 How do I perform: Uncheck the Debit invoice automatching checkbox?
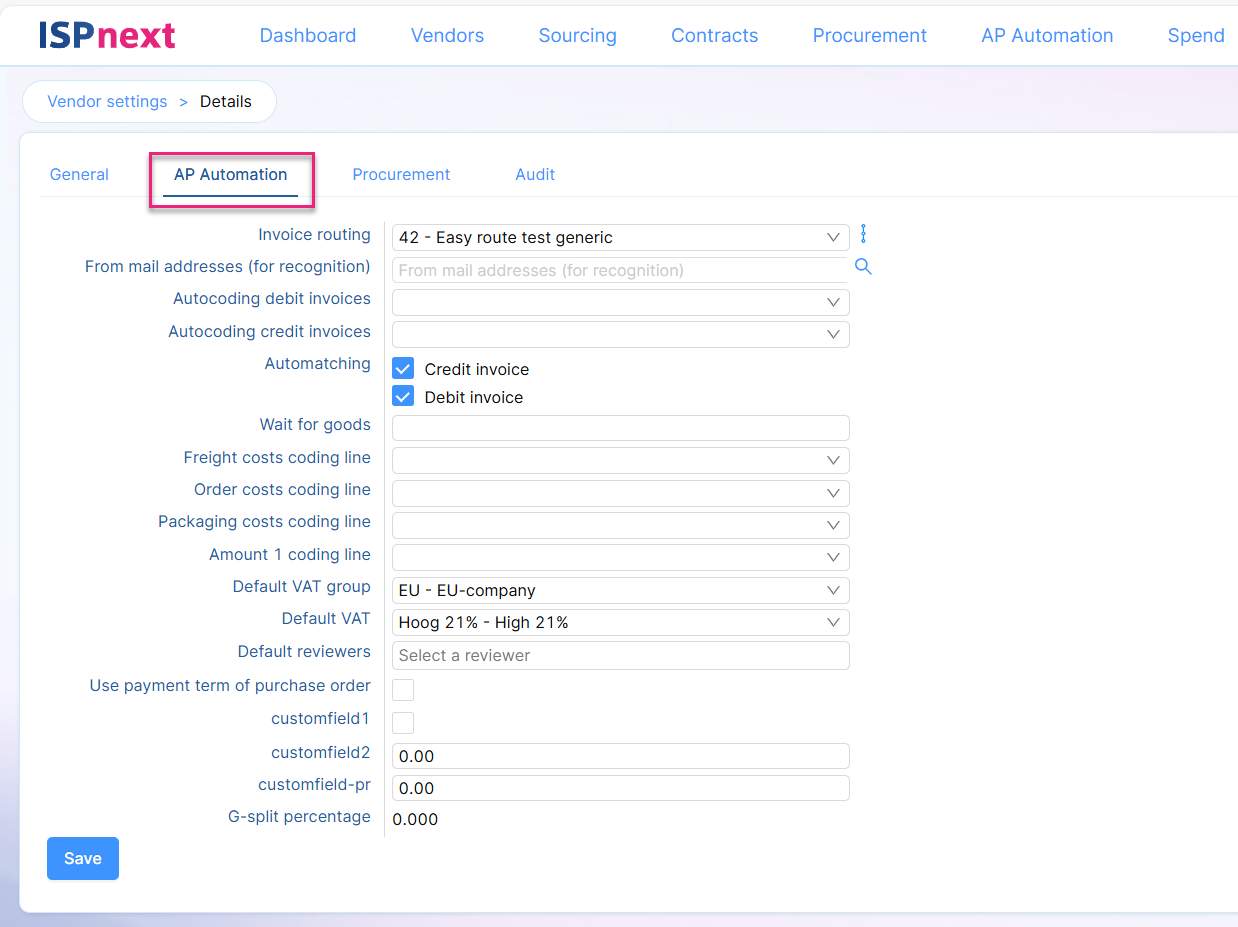click(x=403, y=397)
